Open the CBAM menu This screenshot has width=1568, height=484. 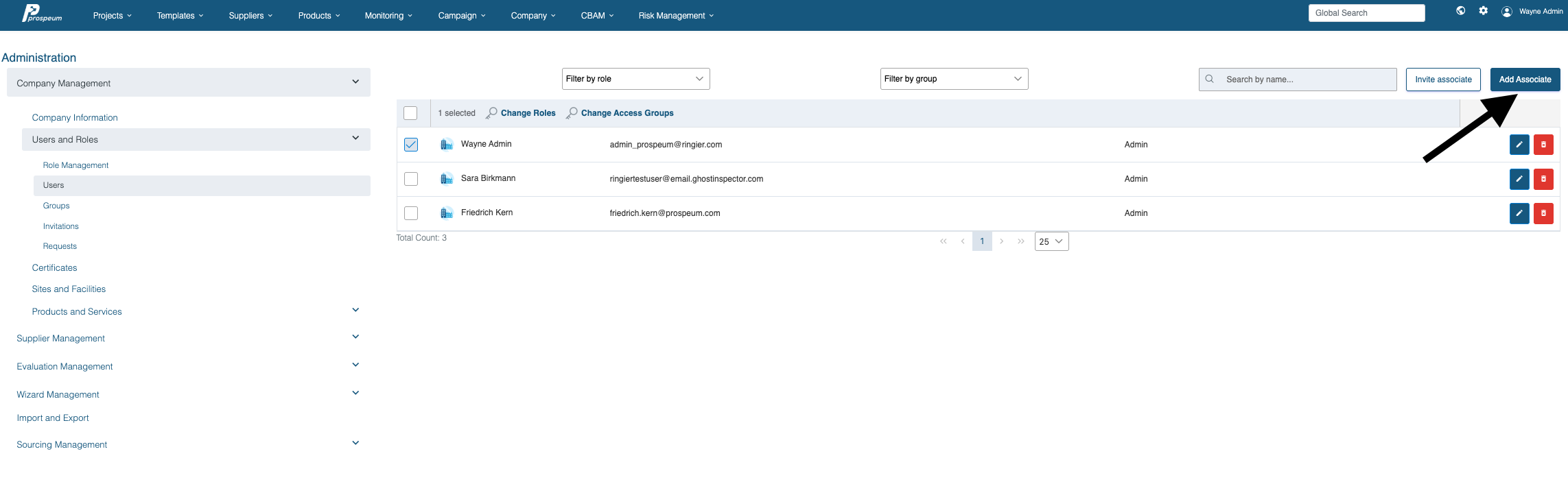tap(597, 15)
